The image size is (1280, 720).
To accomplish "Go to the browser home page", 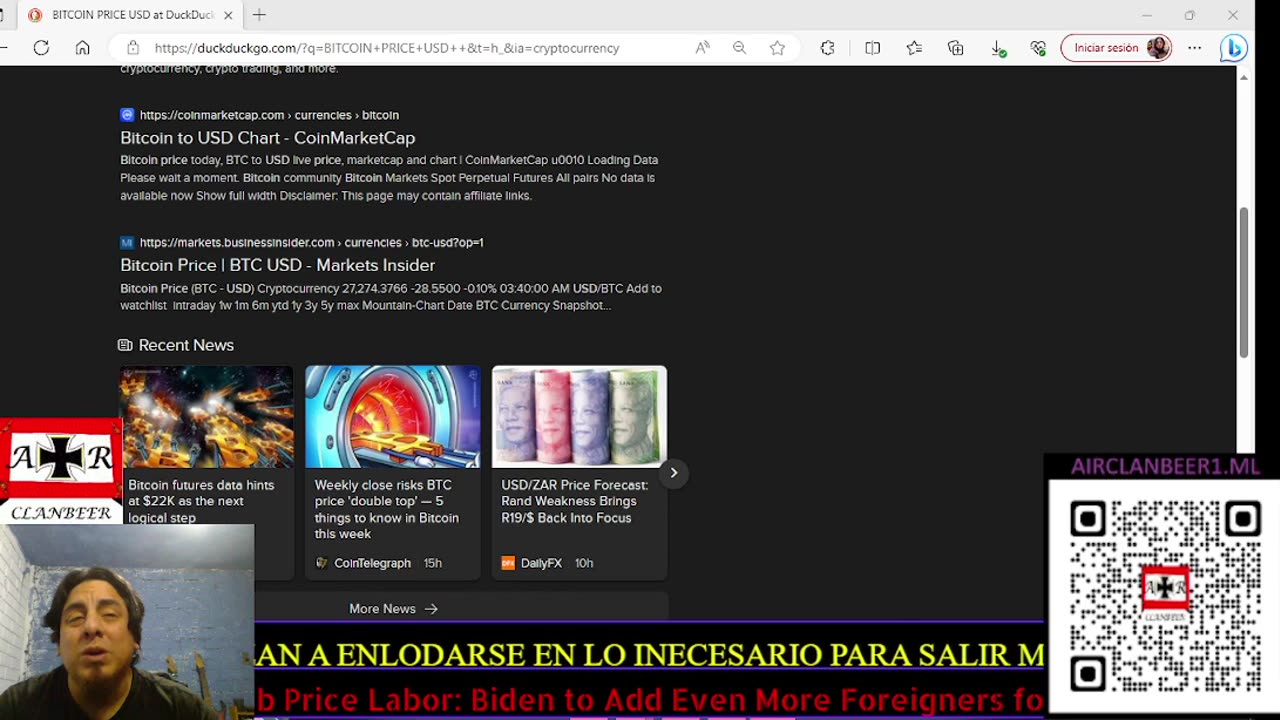I will pyautogui.click(x=82, y=47).
